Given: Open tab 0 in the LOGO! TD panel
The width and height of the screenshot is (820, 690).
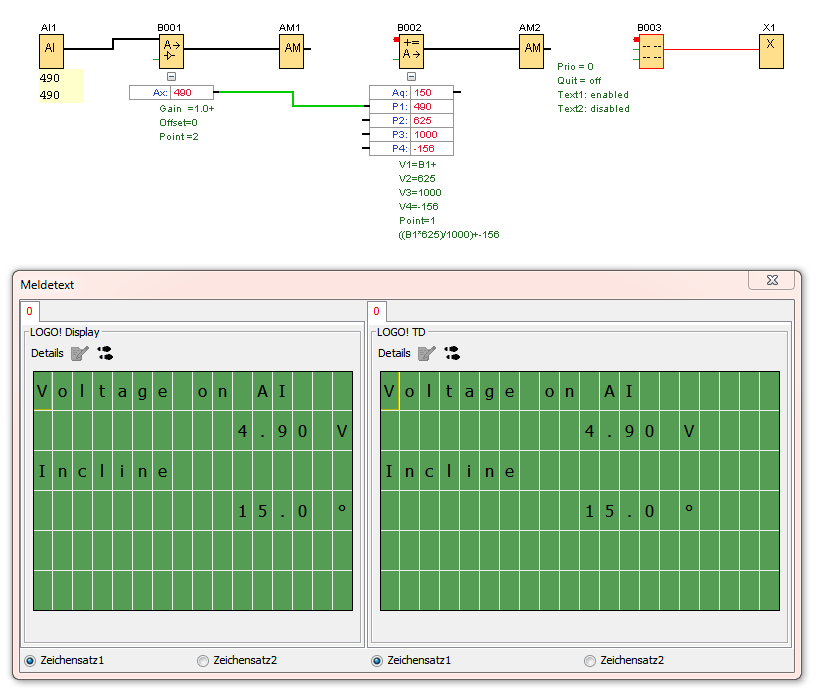Looking at the screenshot, I should pos(376,311).
